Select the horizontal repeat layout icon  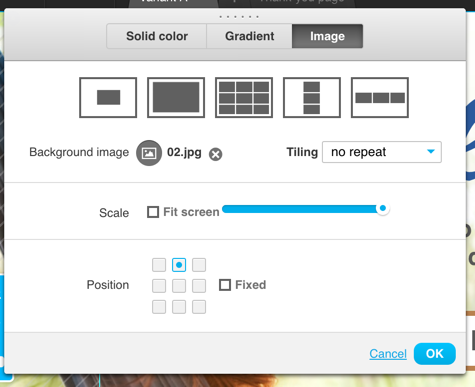(x=380, y=98)
